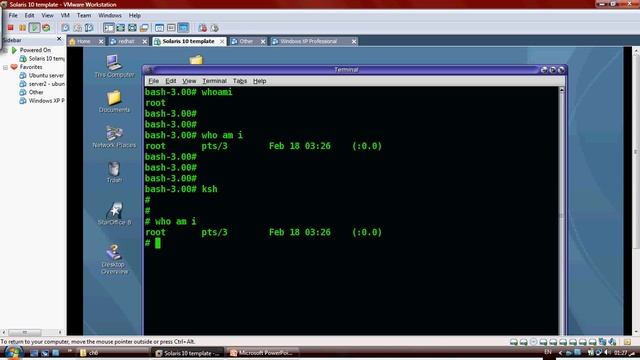
Task: Click the sidebar horizontal scrollbar
Action: pyautogui.click(x=31, y=332)
